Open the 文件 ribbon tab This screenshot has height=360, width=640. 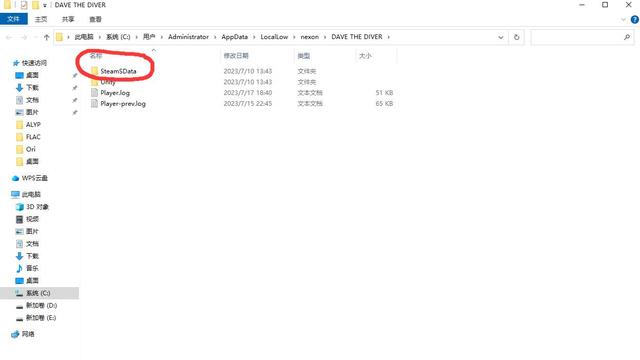13,19
